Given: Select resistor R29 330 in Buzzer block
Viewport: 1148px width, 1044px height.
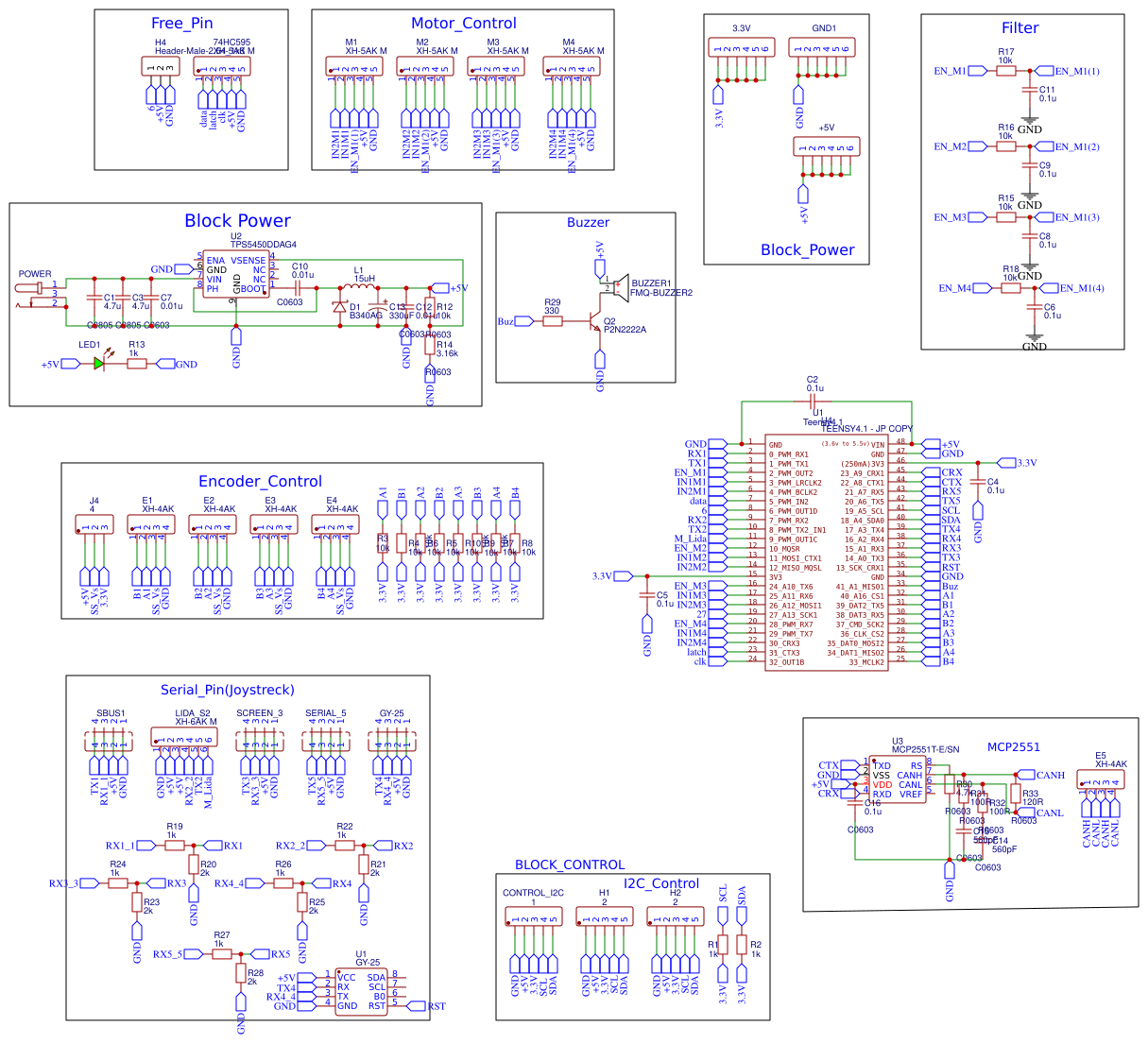Looking at the screenshot, I should tap(553, 321).
